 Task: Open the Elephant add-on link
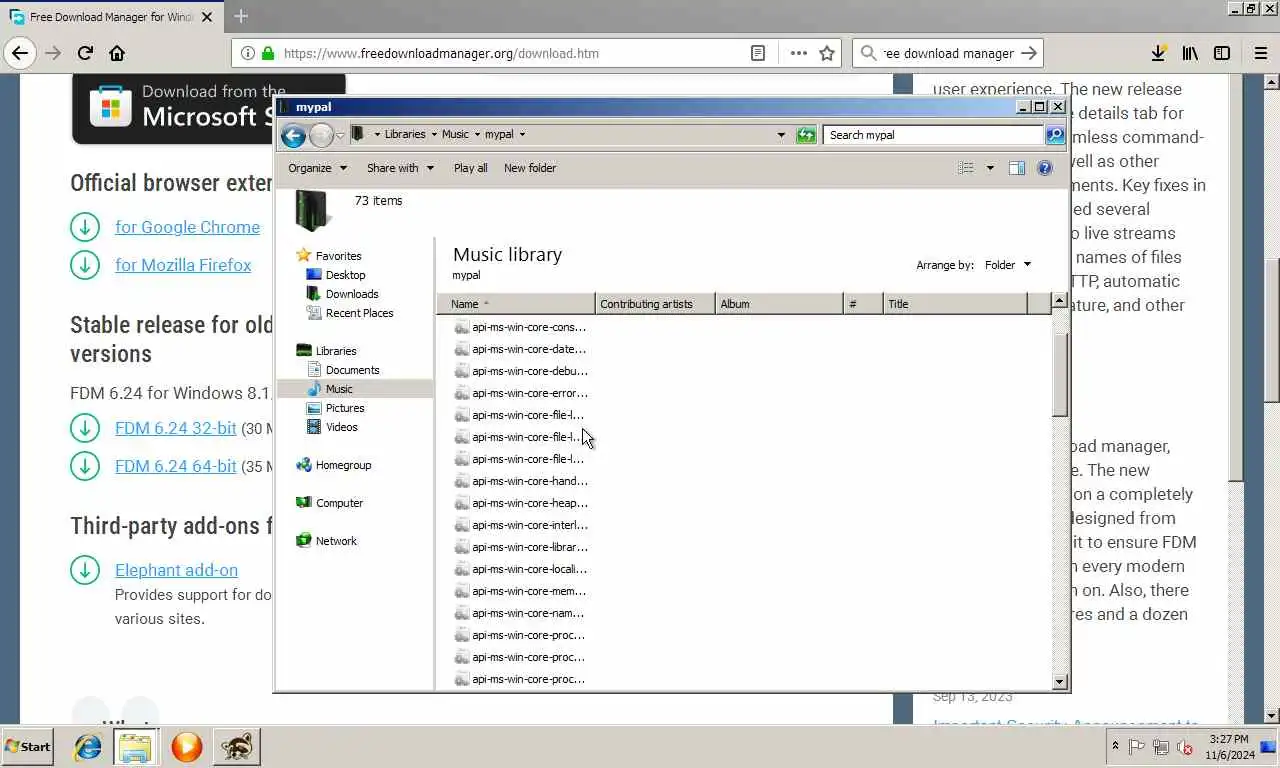(x=176, y=570)
